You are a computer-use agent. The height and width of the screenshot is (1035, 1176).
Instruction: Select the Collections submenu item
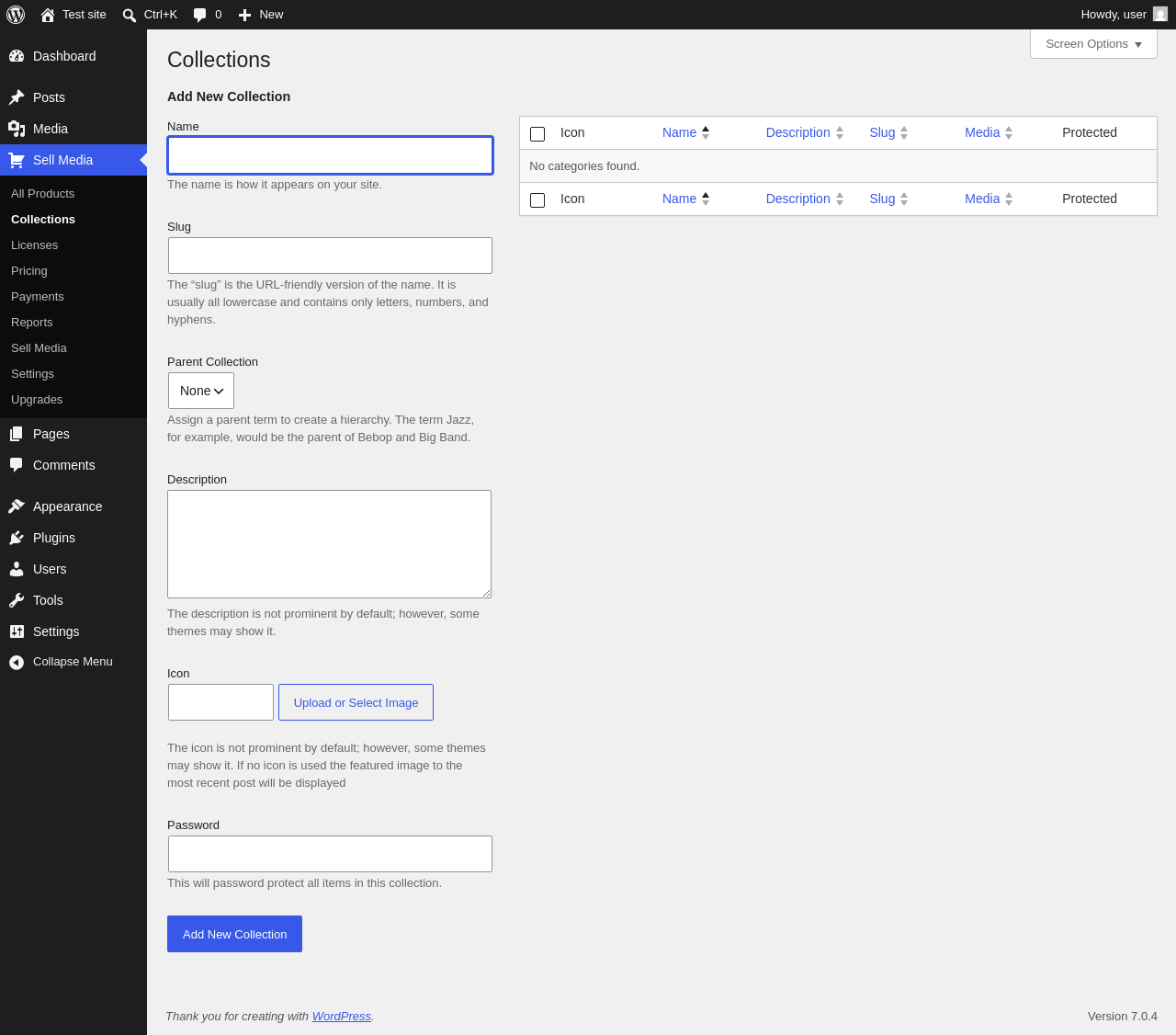43,220
